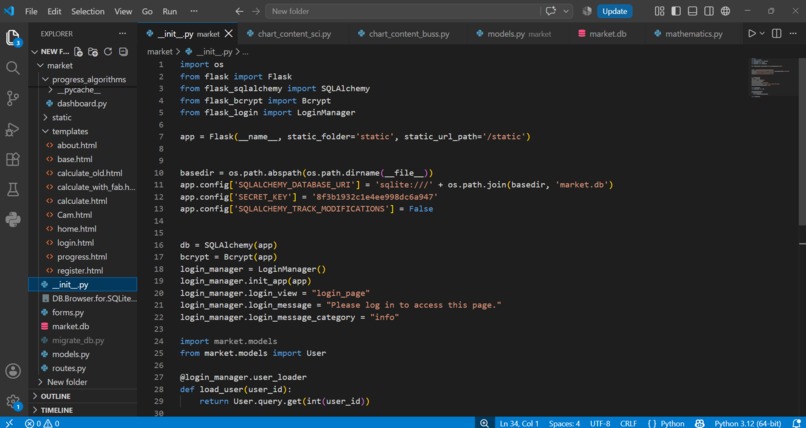Open Explorer views and more actions menu

tap(122, 33)
